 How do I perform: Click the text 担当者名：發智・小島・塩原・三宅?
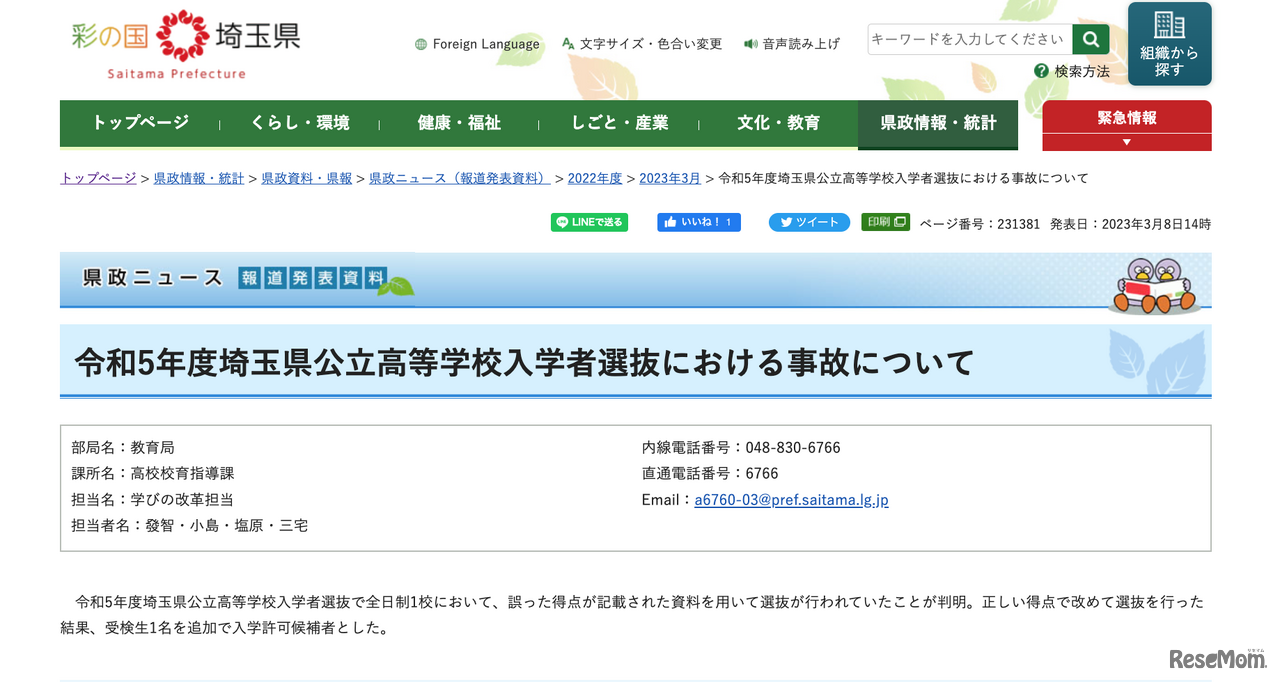tap(190, 526)
